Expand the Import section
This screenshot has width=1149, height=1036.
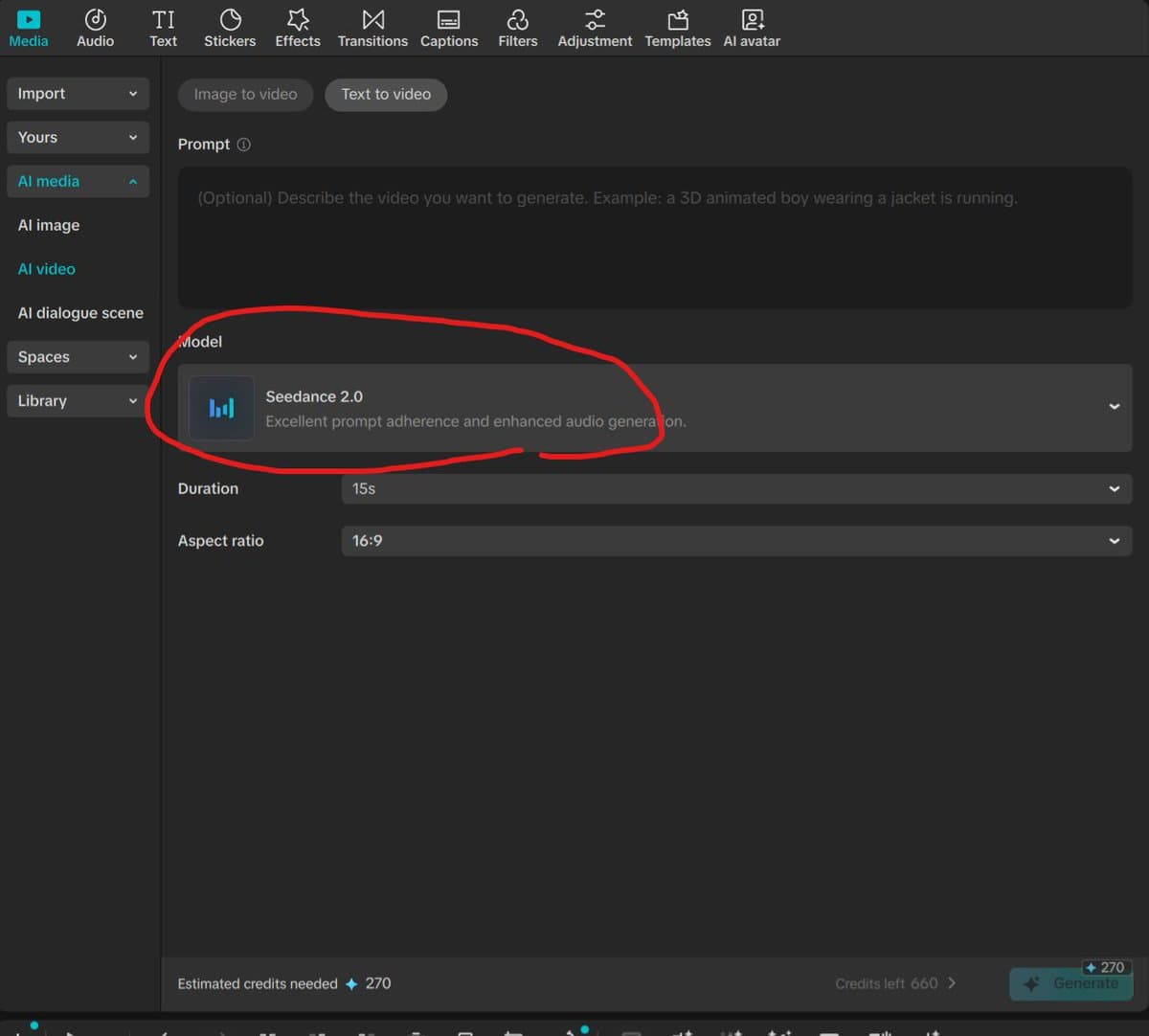click(78, 94)
